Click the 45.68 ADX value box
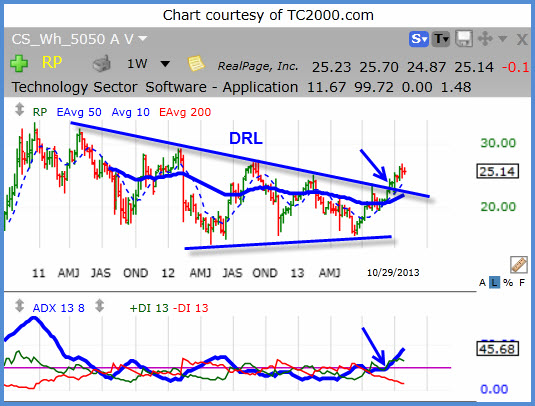The image size is (535, 406). pyautogui.click(x=497, y=349)
